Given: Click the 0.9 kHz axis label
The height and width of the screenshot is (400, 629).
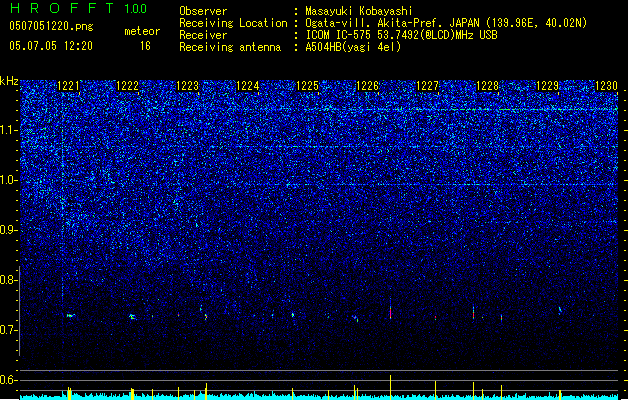Looking at the screenshot, I should 9,230.
